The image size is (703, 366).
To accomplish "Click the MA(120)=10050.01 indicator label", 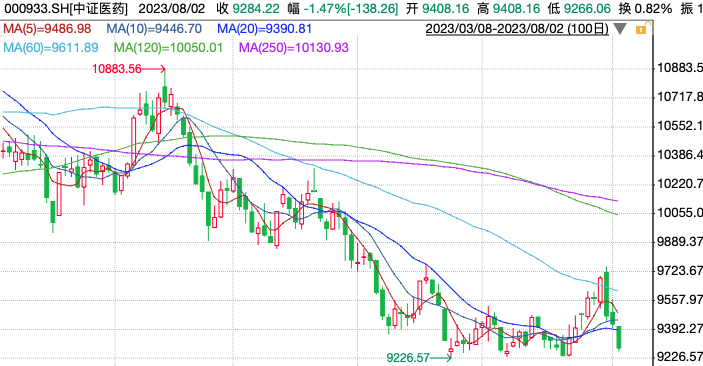I will tap(168, 48).
